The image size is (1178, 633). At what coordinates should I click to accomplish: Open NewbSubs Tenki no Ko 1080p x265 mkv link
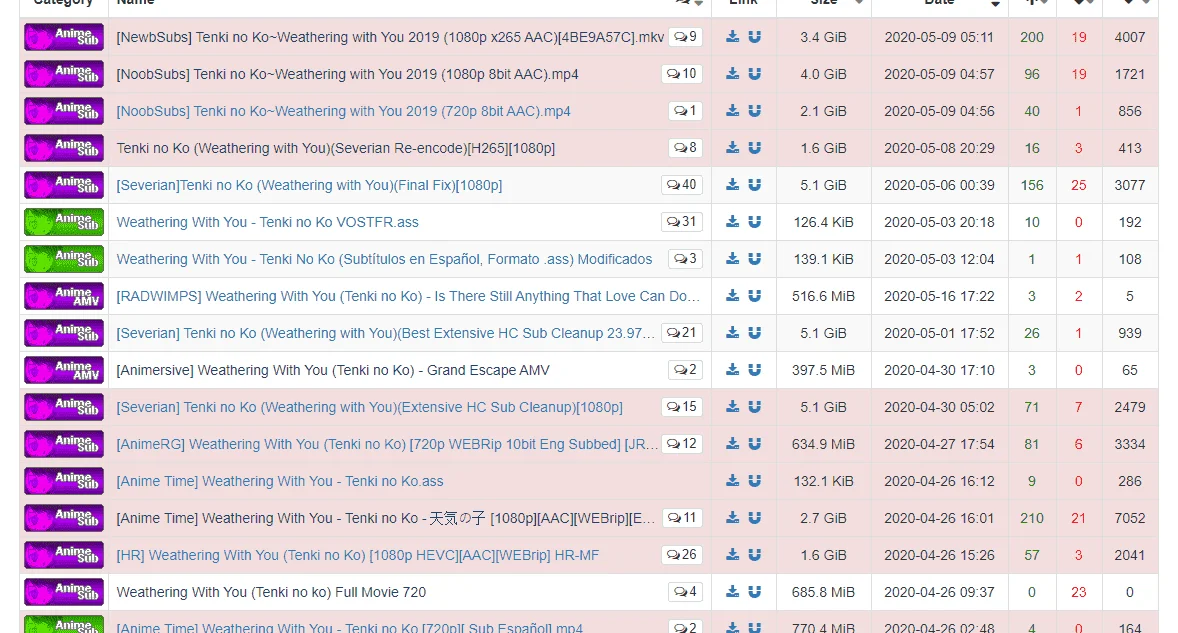pyautogui.click(x=390, y=37)
